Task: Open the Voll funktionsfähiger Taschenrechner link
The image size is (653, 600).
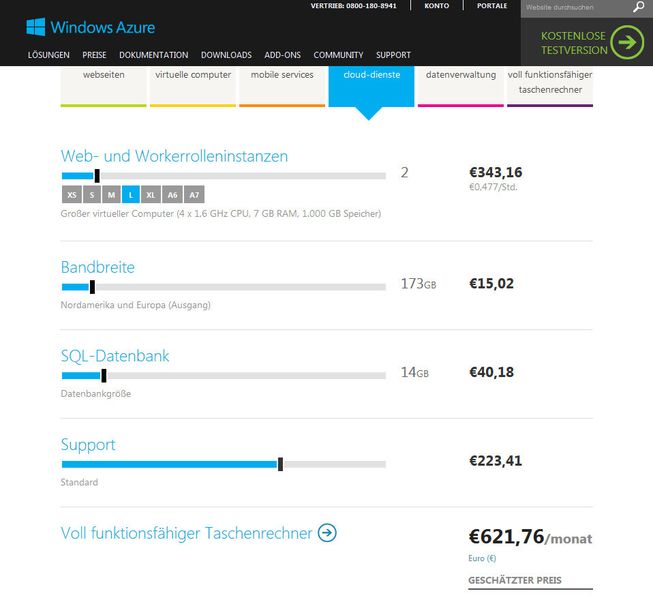Action: 187,533
